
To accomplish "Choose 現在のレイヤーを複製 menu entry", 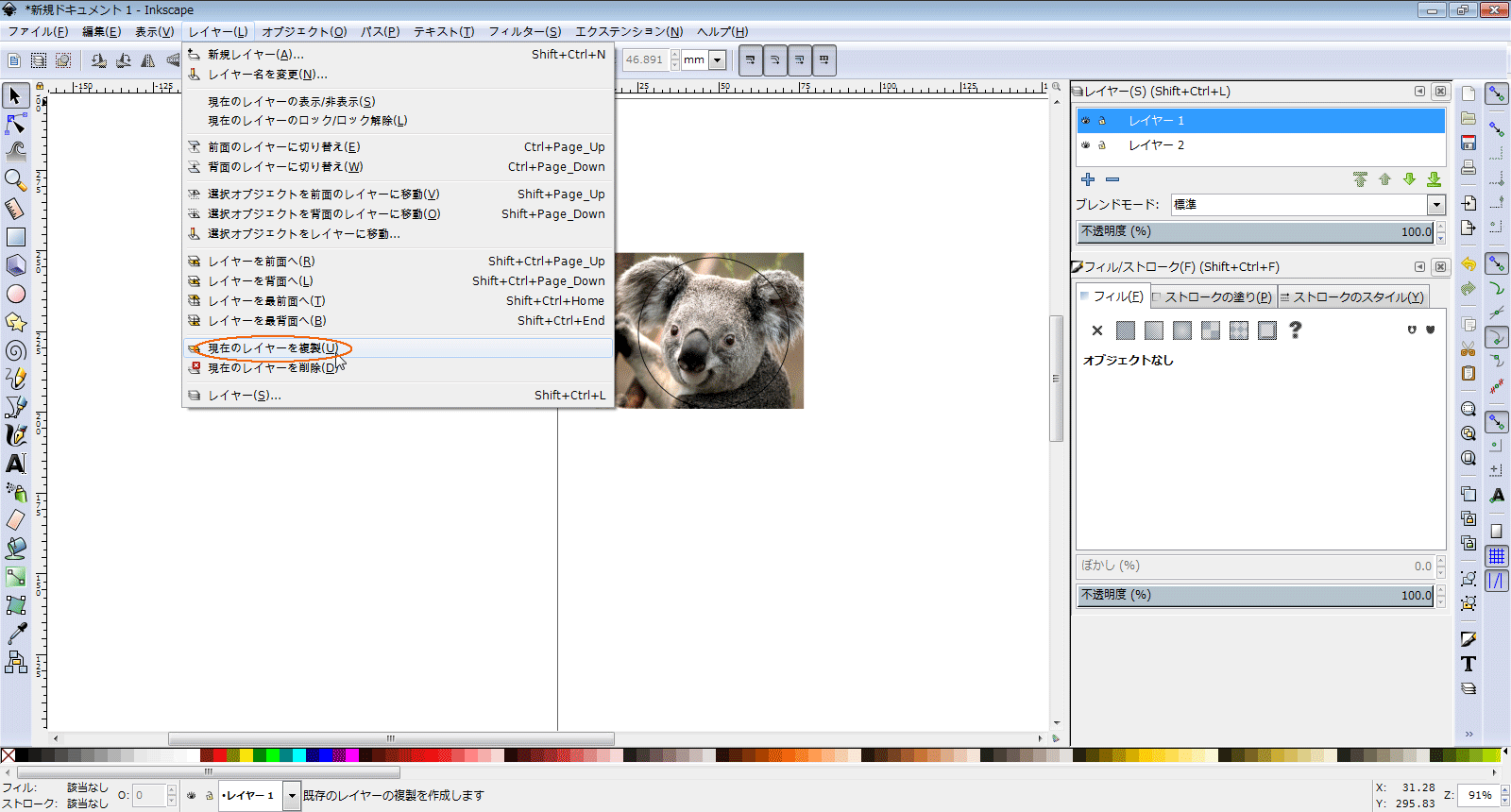I will tap(273, 348).
